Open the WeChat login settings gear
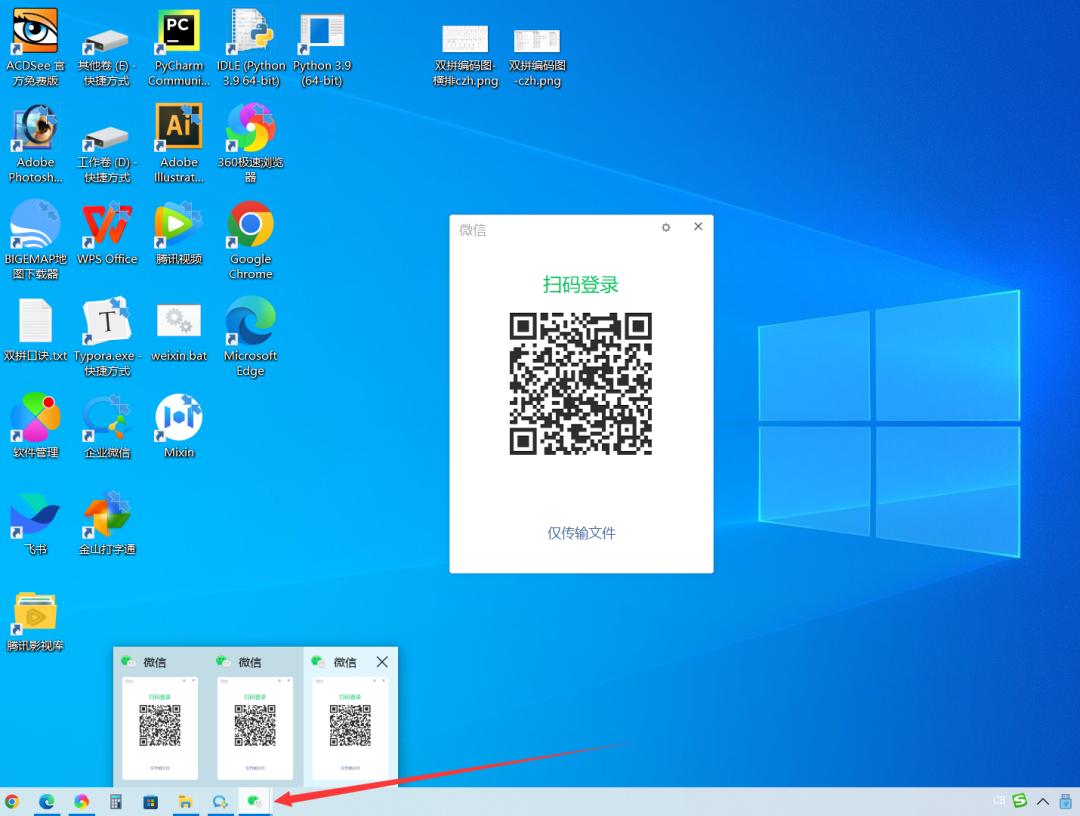This screenshot has width=1080, height=816. 666,227
